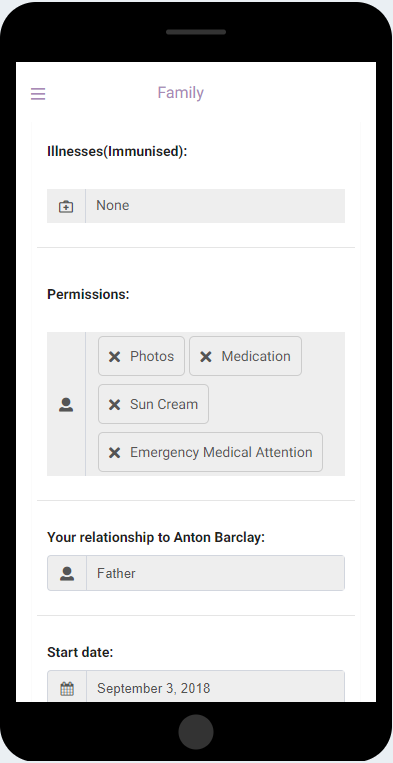Click the person icon beside Permissions tags
The image size is (393, 763).
click(x=66, y=404)
